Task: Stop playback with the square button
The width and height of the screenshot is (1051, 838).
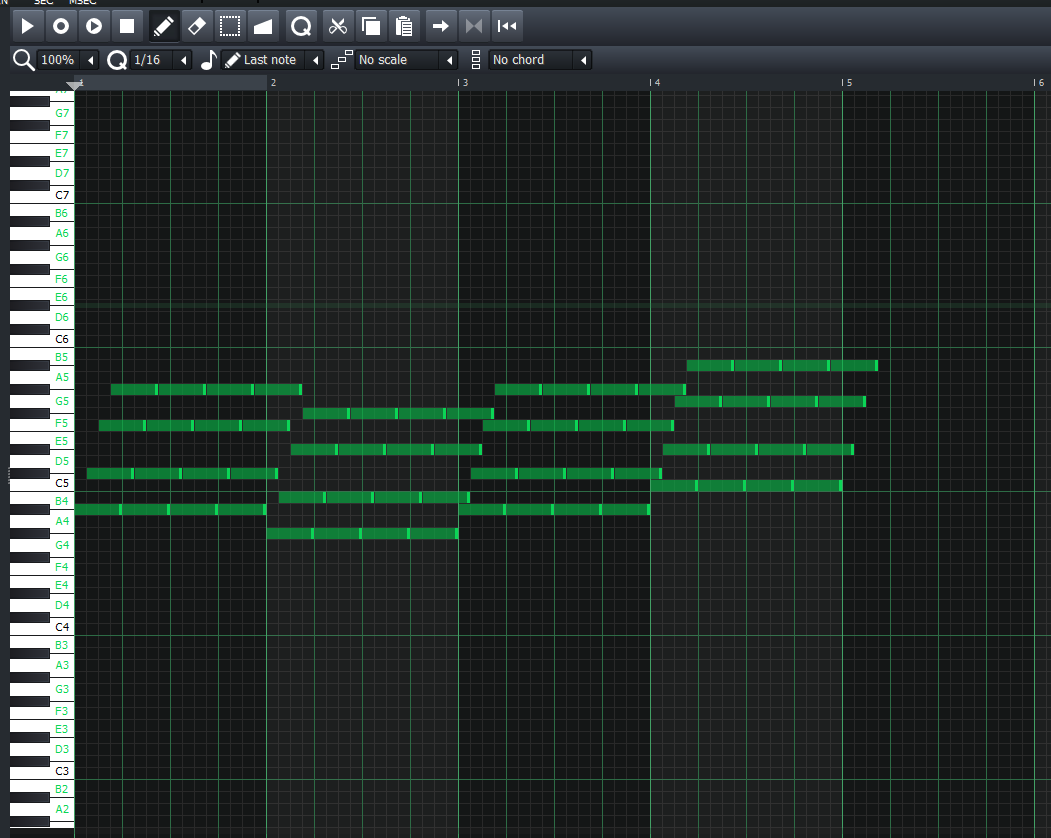Action: tap(127, 26)
